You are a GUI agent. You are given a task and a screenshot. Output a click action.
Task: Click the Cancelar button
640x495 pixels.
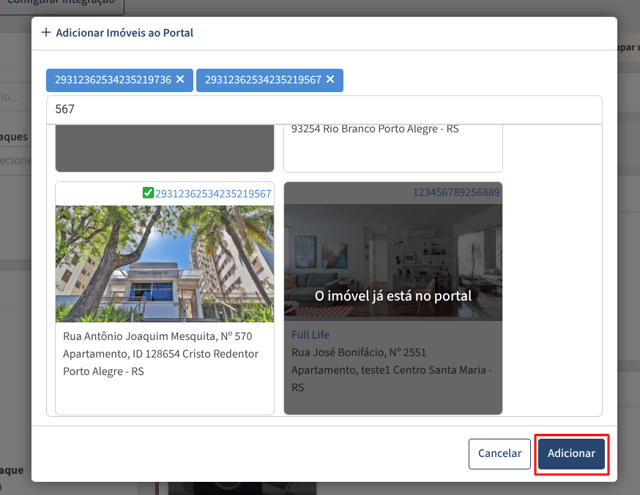click(x=499, y=453)
